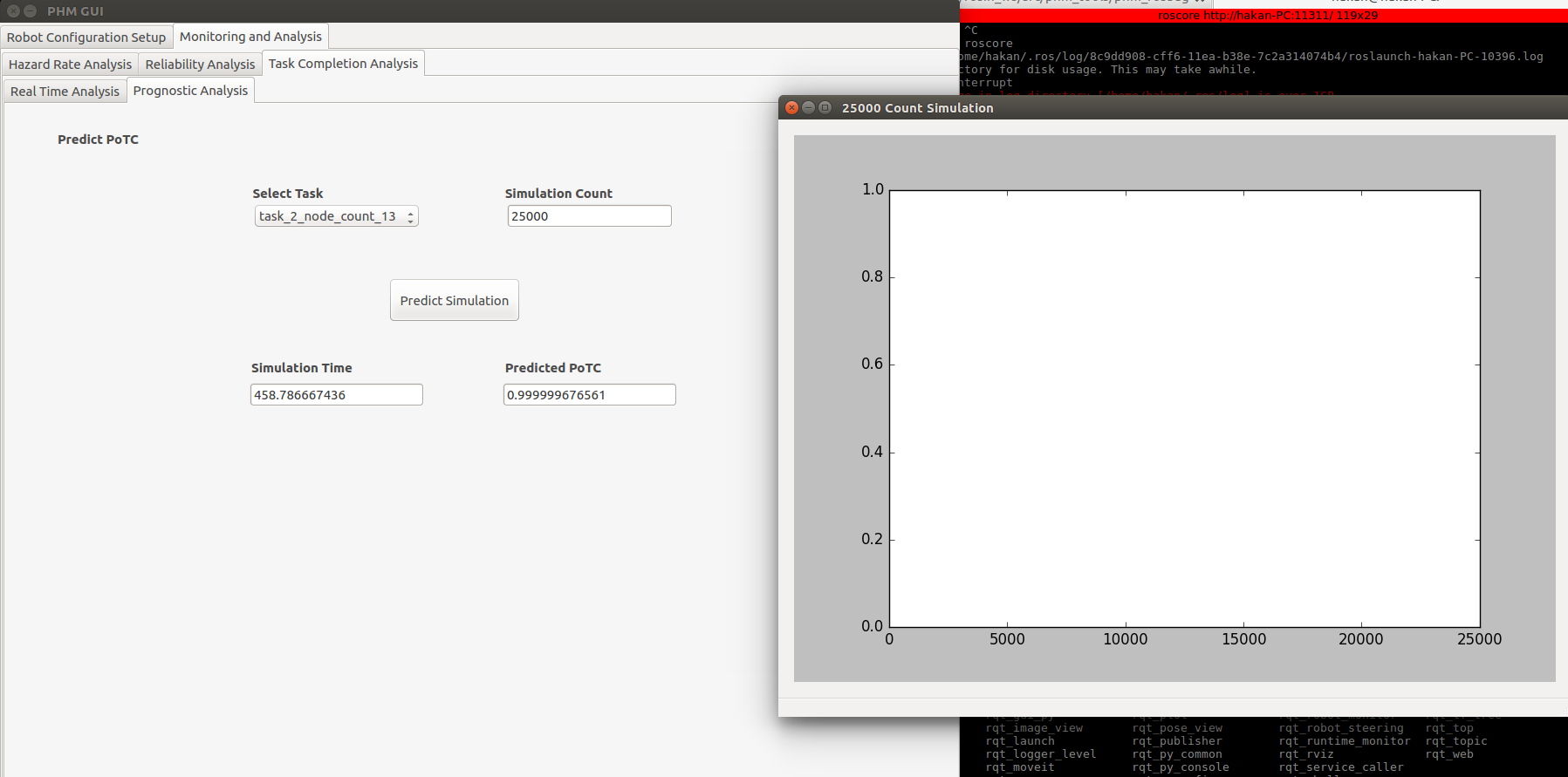Image resolution: width=1568 pixels, height=777 pixels.
Task: Click the 5000 x-axis tick label
Action: (x=1007, y=639)
